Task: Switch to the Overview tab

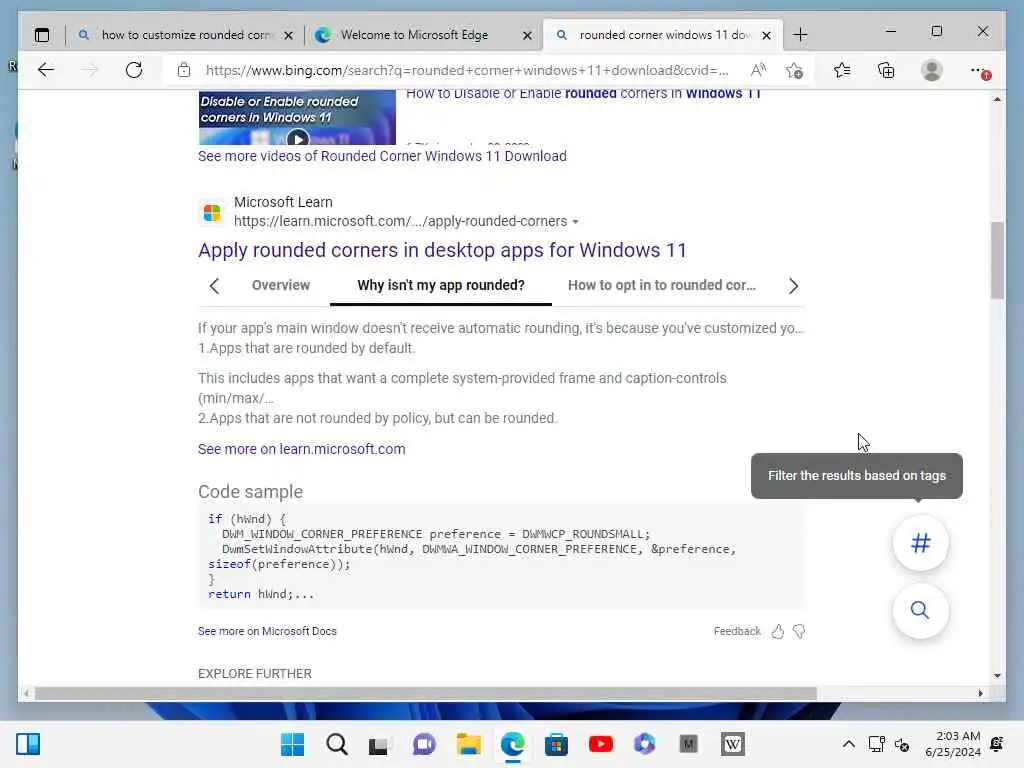Action: [281, 285]
